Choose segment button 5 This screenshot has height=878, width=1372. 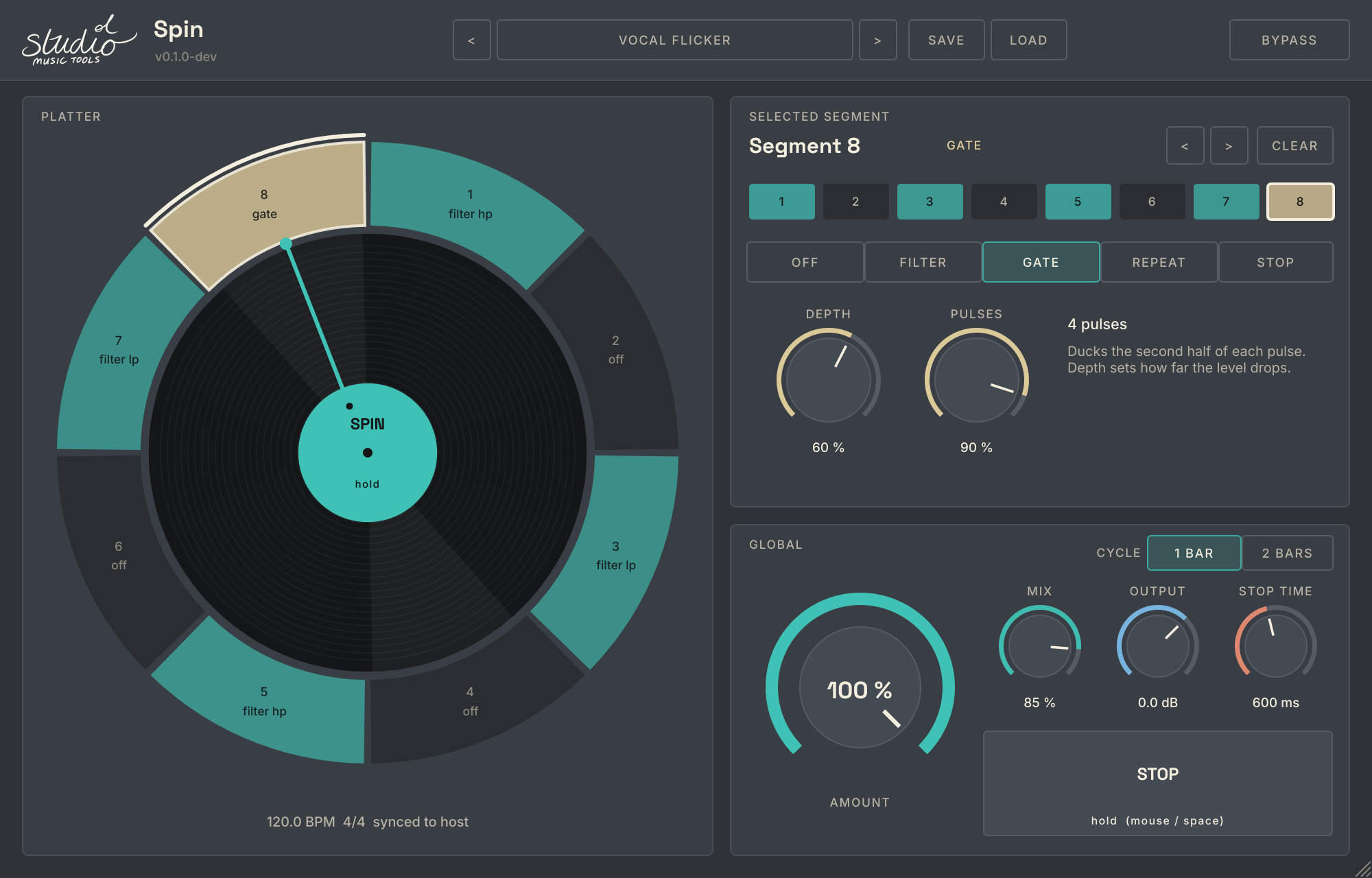1078,202
